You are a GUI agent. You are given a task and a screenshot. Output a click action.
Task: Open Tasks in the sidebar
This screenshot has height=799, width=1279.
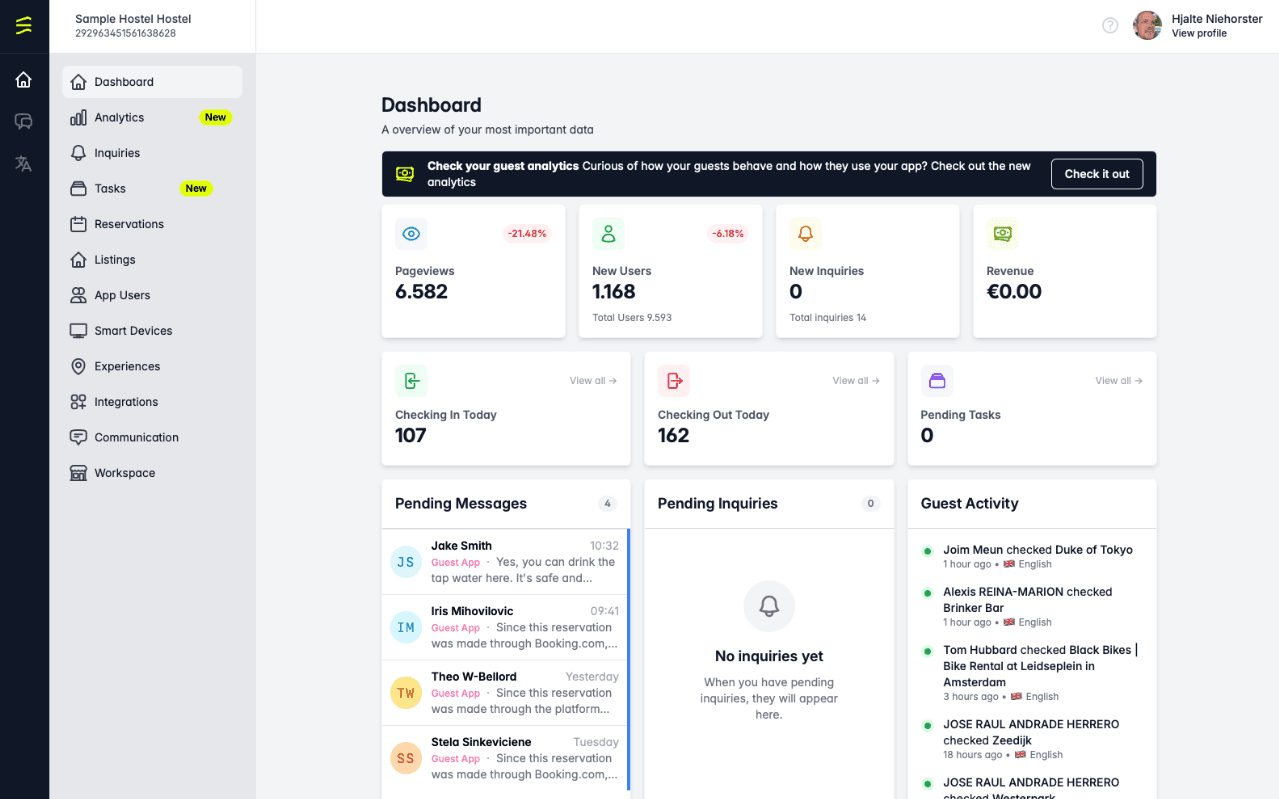[x=152, y=188]
